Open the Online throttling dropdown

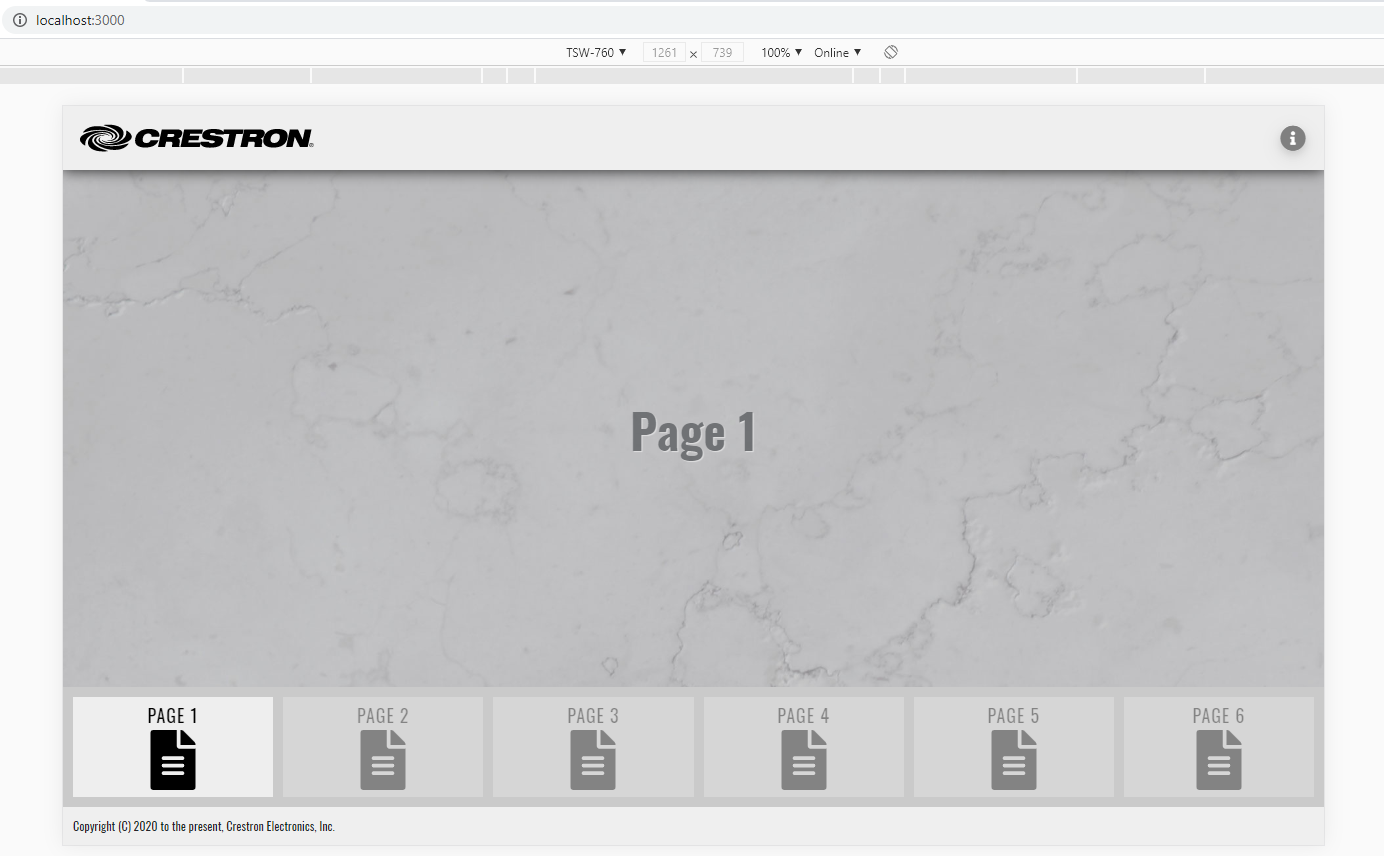point(837,52)
